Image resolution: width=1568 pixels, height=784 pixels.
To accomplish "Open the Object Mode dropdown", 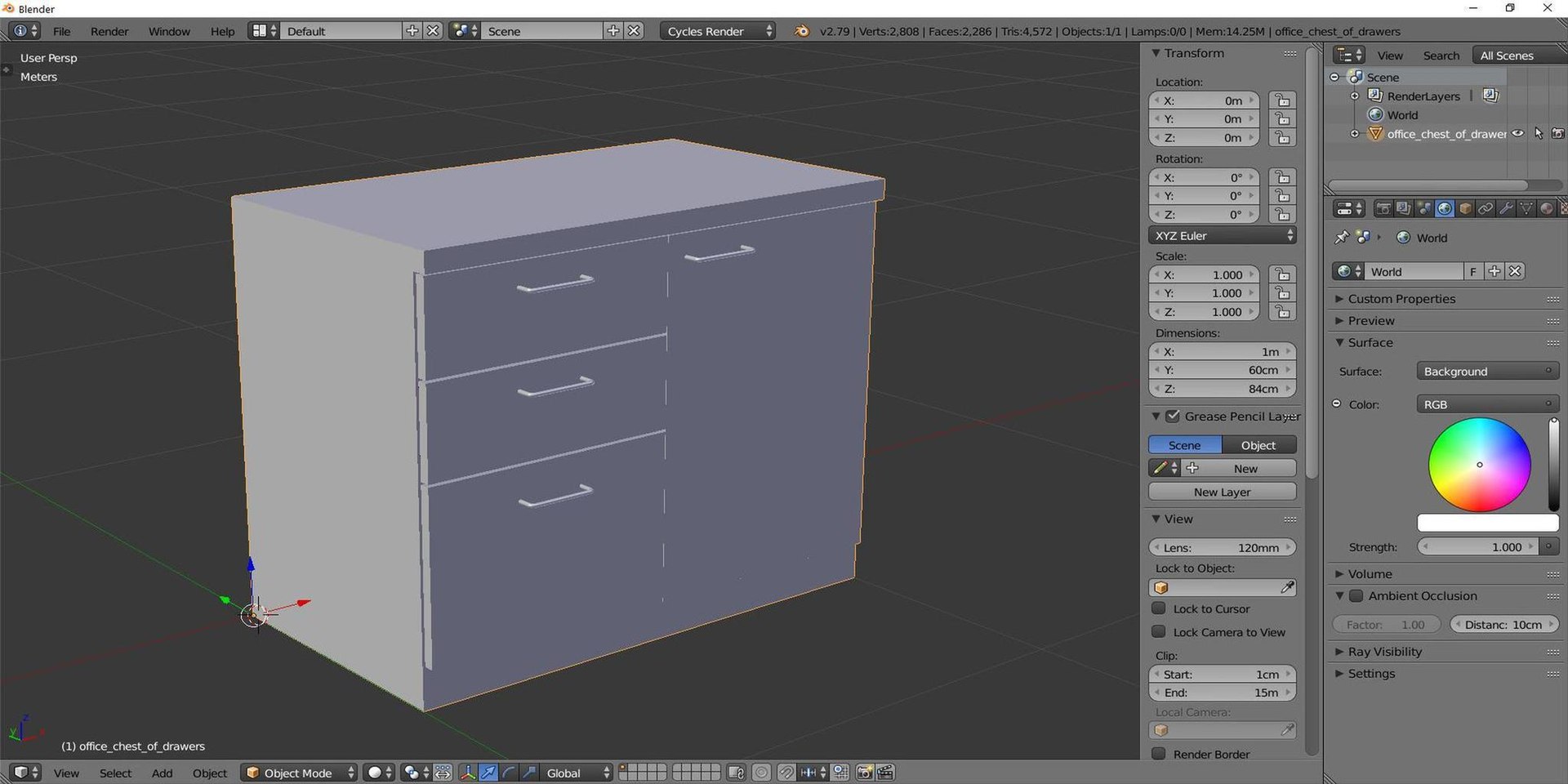I will click(x=299, y=773).
